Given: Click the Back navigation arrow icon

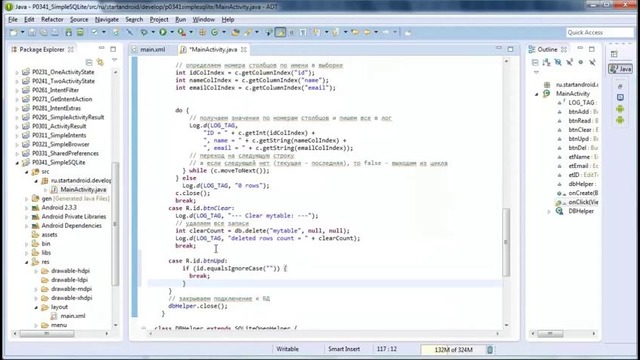Looking at the screenshot, I should click(x=367, y=32).
